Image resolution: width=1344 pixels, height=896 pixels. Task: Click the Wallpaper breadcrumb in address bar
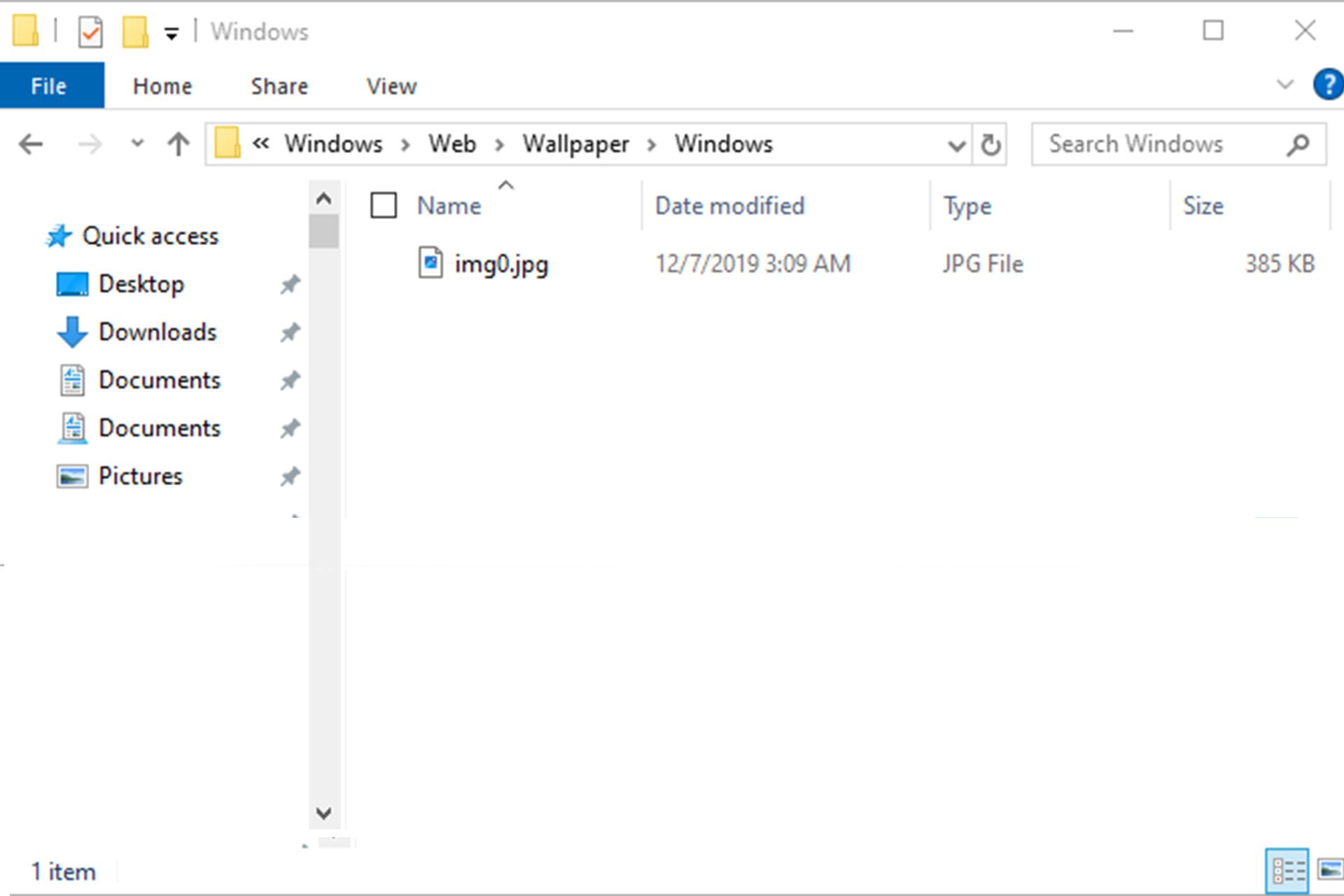pos(575,144)
